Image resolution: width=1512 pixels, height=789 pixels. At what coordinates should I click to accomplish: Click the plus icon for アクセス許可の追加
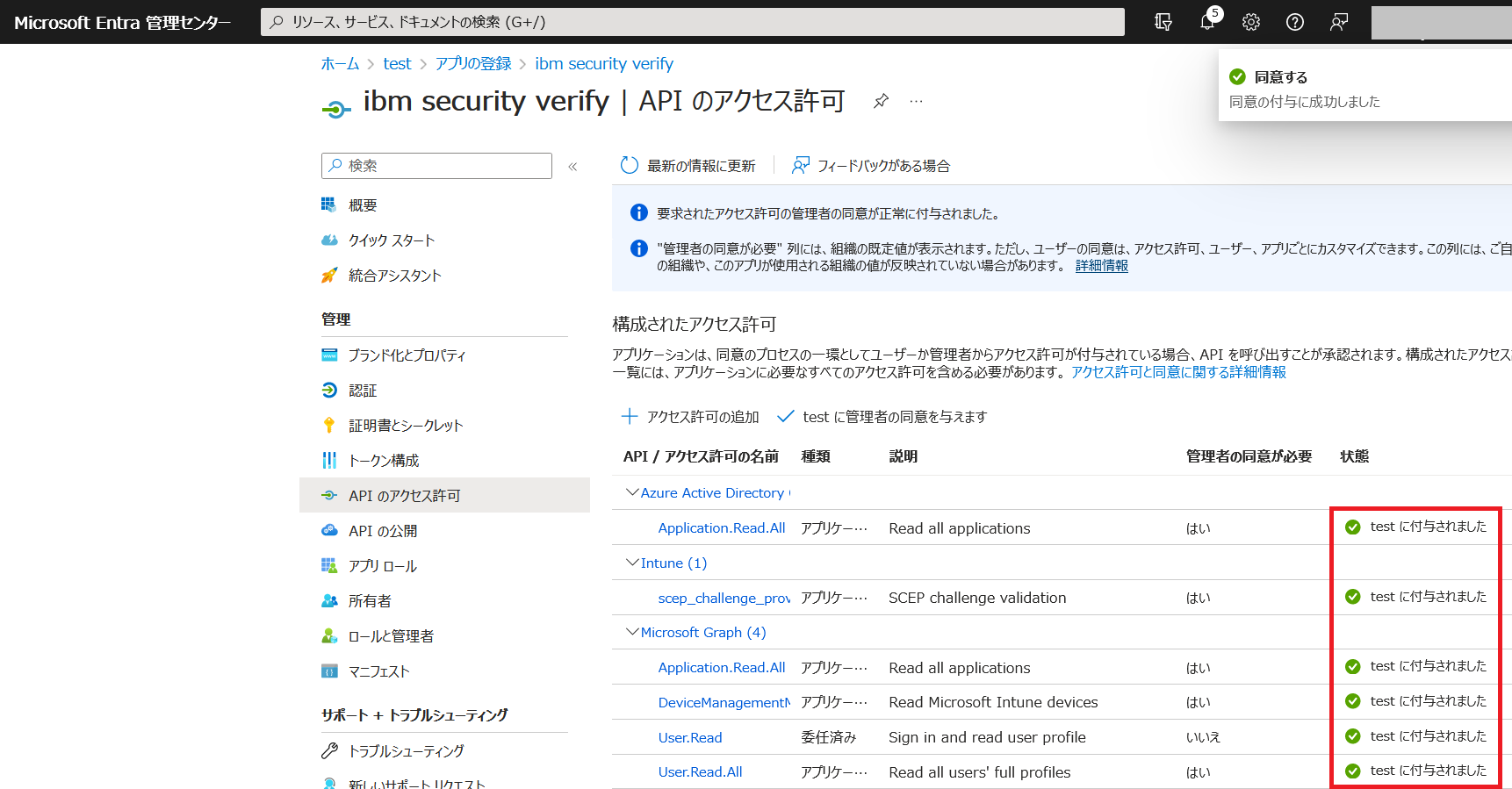point(630,416)
